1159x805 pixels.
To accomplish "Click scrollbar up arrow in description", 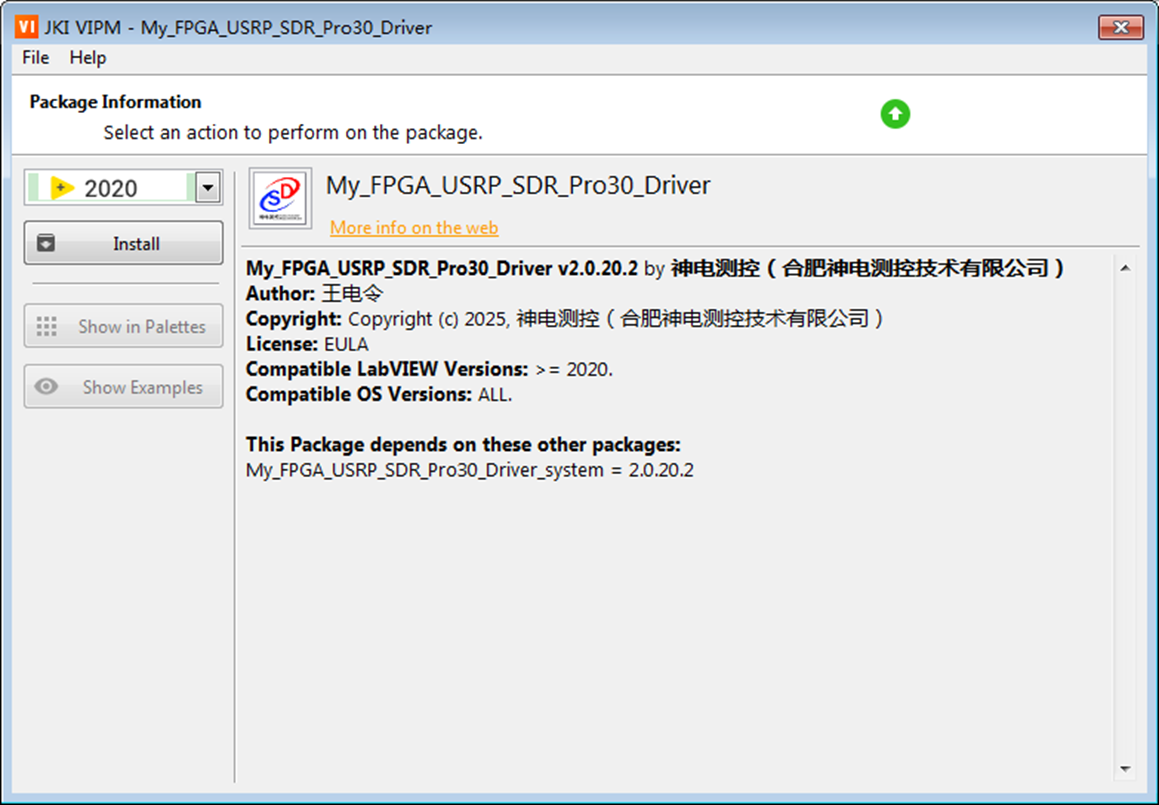I will coord(1125,268).
